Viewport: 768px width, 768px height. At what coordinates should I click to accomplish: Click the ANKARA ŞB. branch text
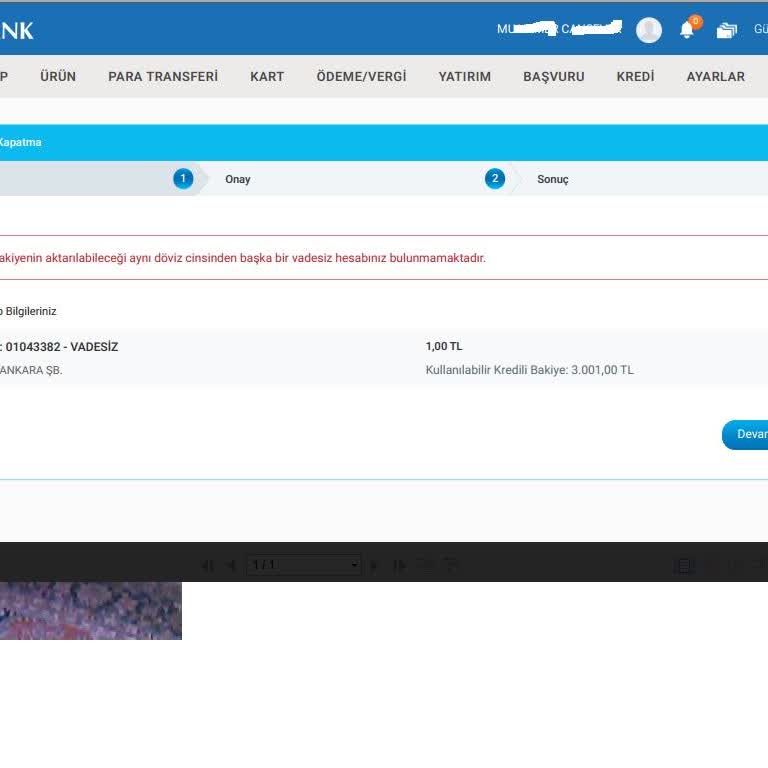click(31, 370)
